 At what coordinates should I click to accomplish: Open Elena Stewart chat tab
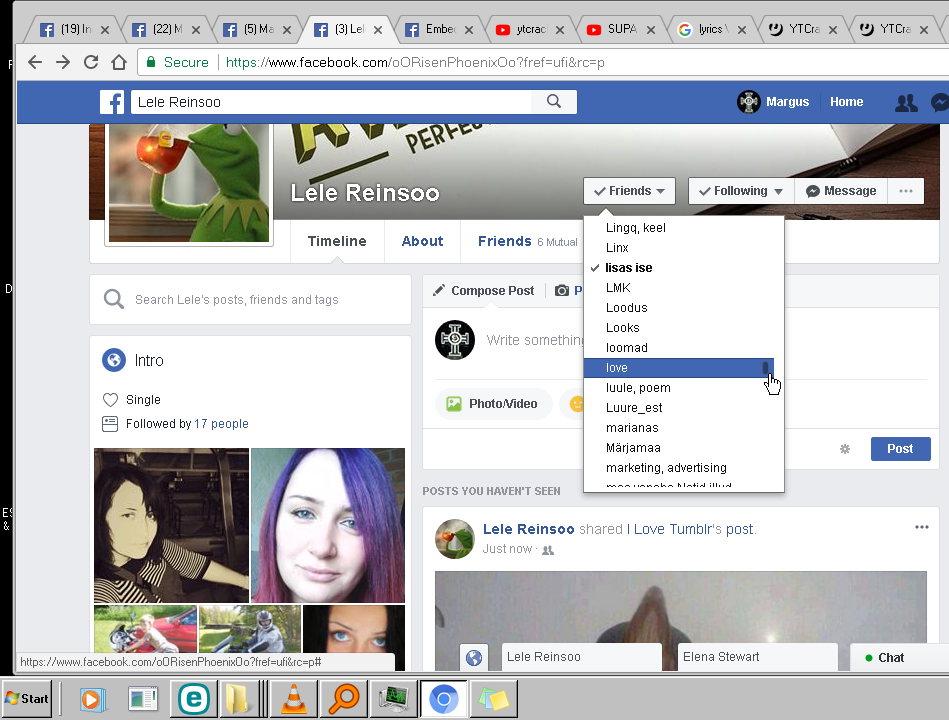(x=757, y=657)
